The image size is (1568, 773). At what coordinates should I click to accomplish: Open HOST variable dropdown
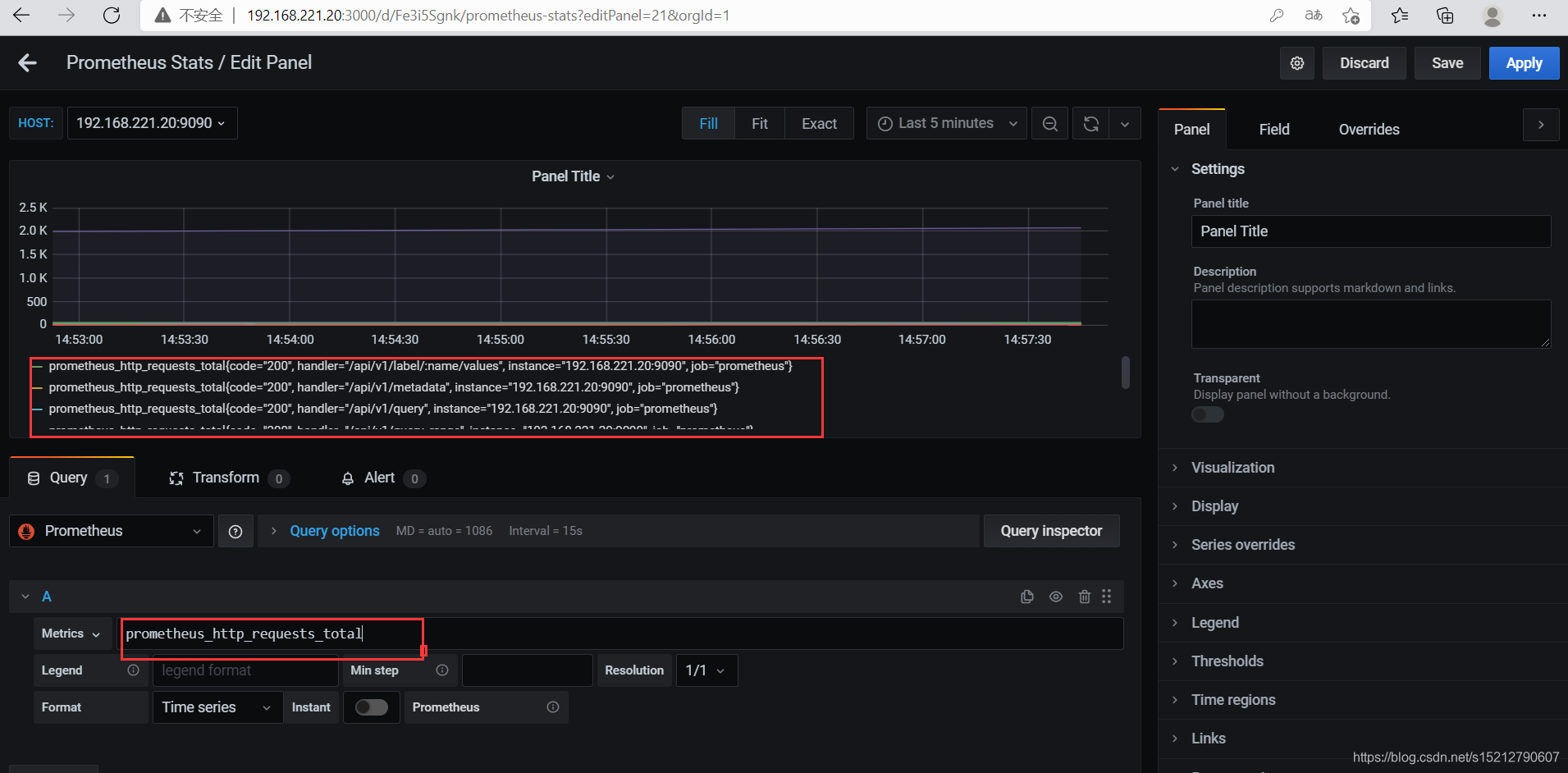point(152,123)
